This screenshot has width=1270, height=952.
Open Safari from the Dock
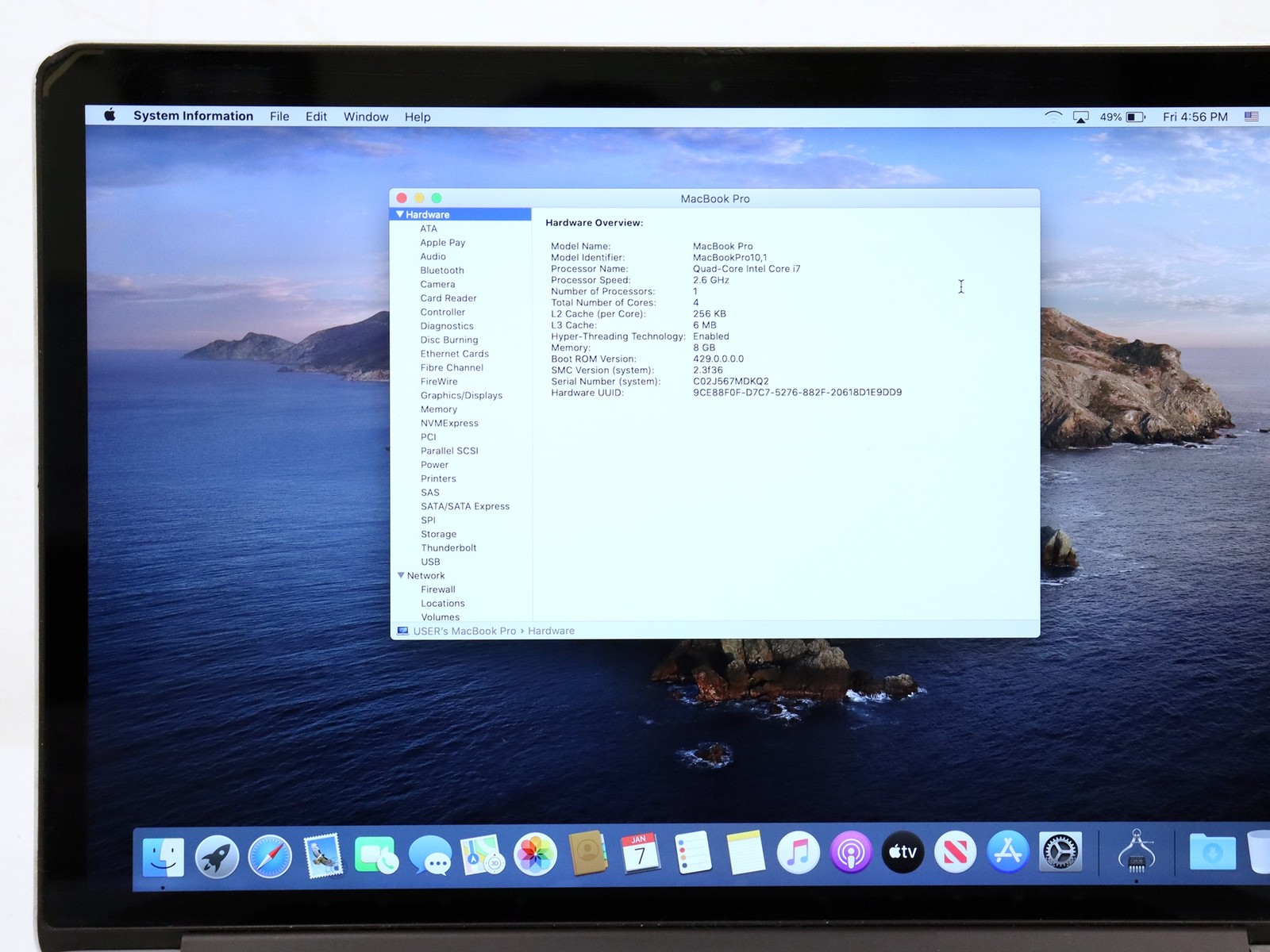(x=270, y=857)
